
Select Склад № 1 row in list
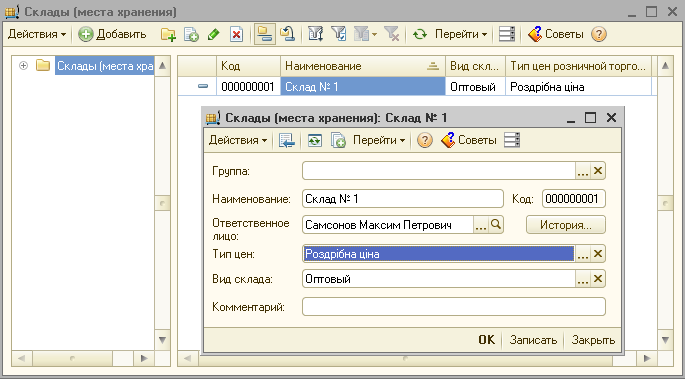pyautogui.click(x=363, y=86)
